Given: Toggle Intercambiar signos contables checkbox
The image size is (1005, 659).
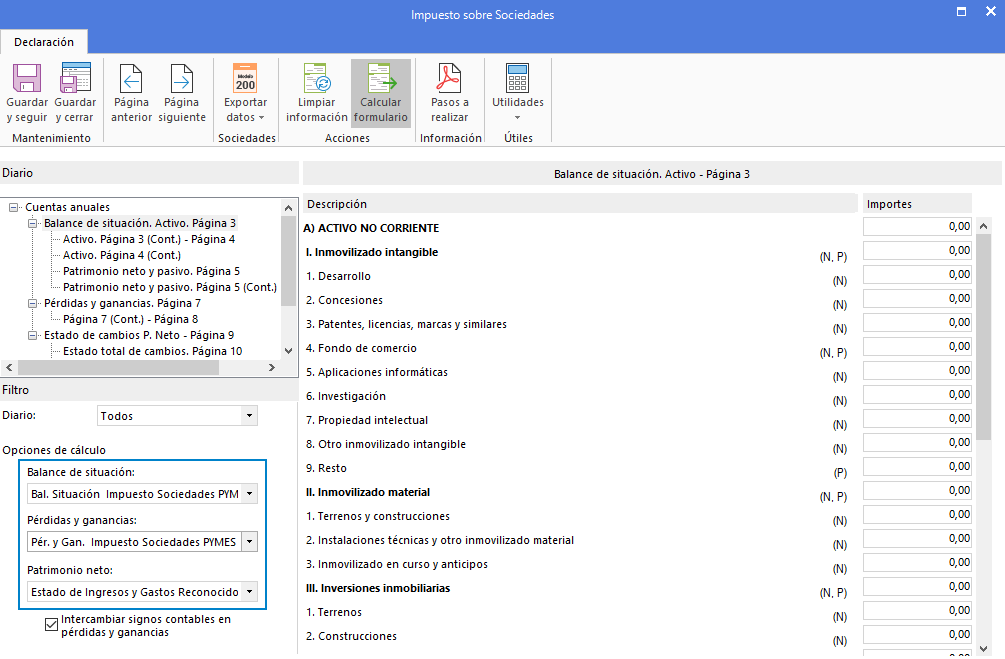Looking at the screenshot, I should click(x=52, y=624).
